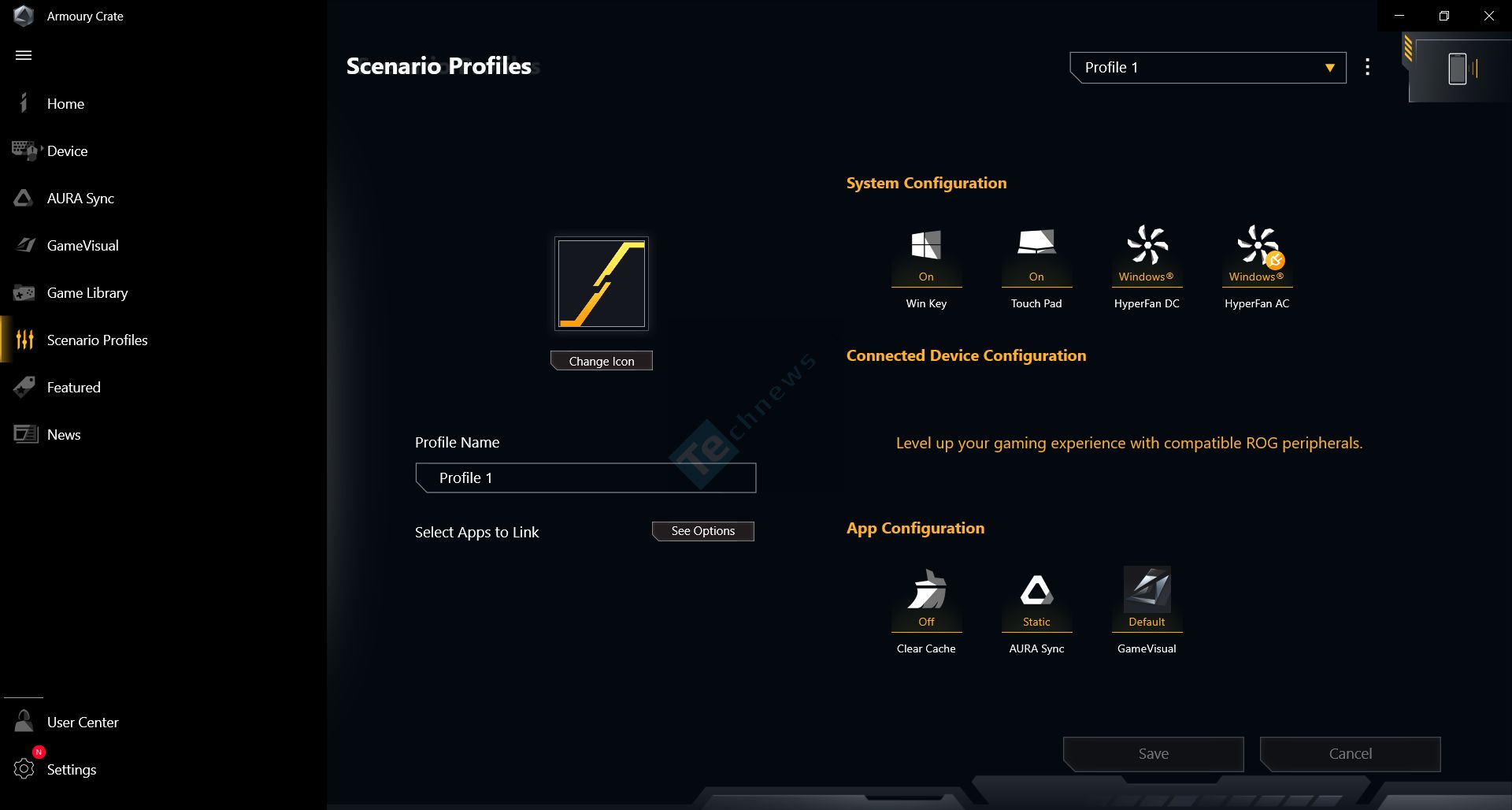Toggle the Touch Pad setting
The height and width of the screenshot is (810, 1512).
tap(1036, 266)
